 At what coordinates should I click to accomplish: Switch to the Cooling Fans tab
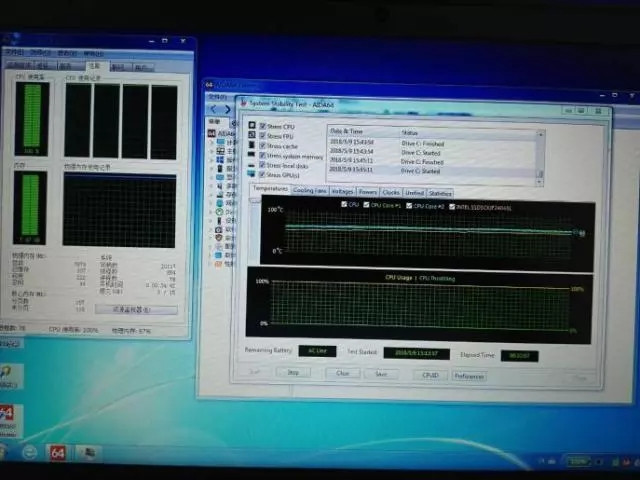click(x=310, y=191)
